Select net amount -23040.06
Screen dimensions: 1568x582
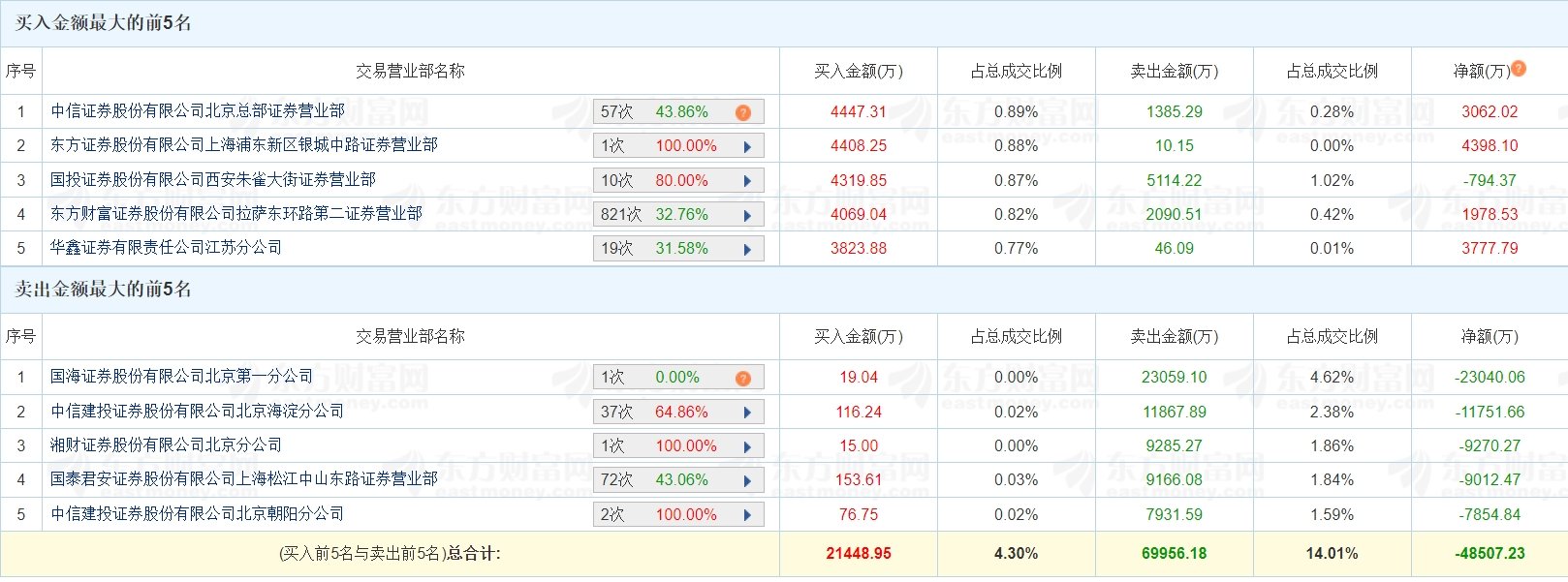pyautogui.click(x=1490, y=378)
